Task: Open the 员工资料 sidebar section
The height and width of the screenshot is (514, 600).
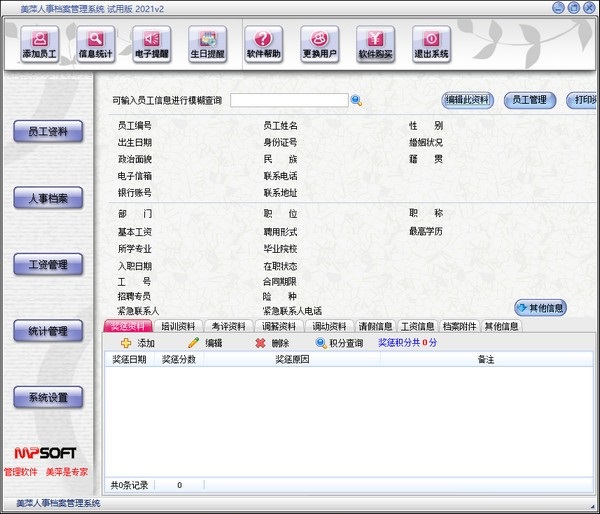Action: point(48,131)
